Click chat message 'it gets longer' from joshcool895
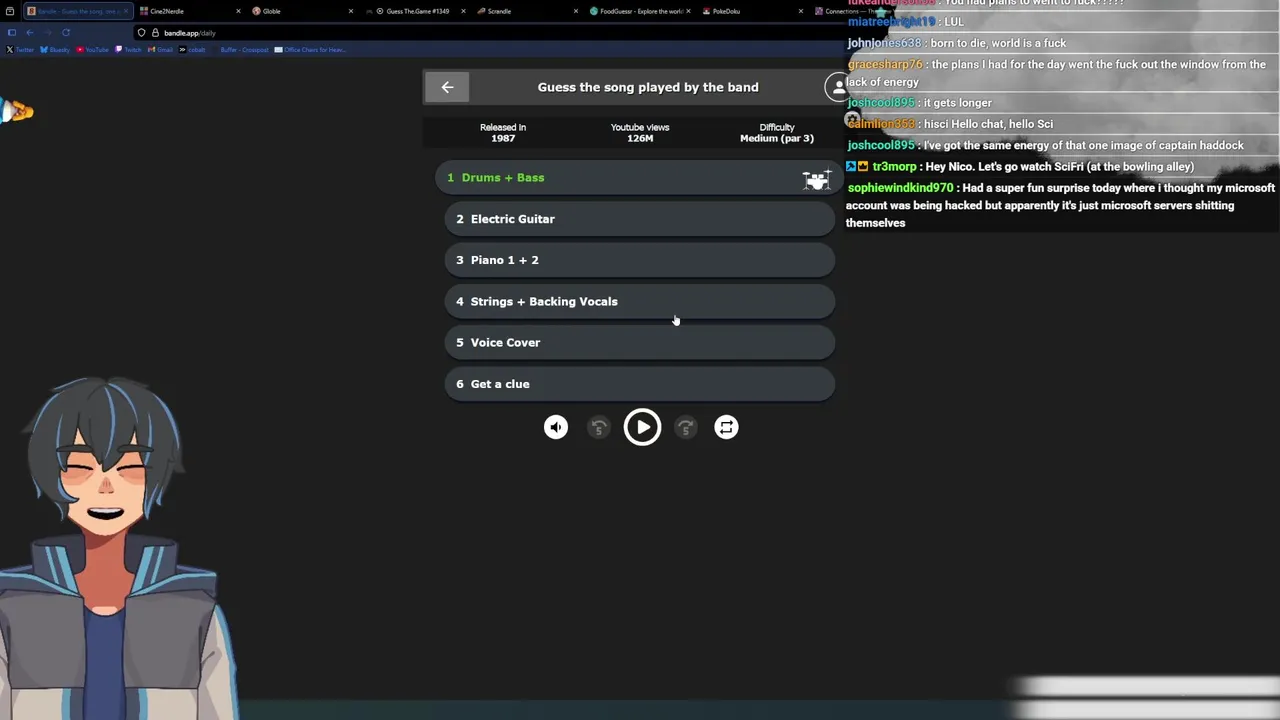The width and height of the screenshot is (1280, 720). (x=958, y=103)
